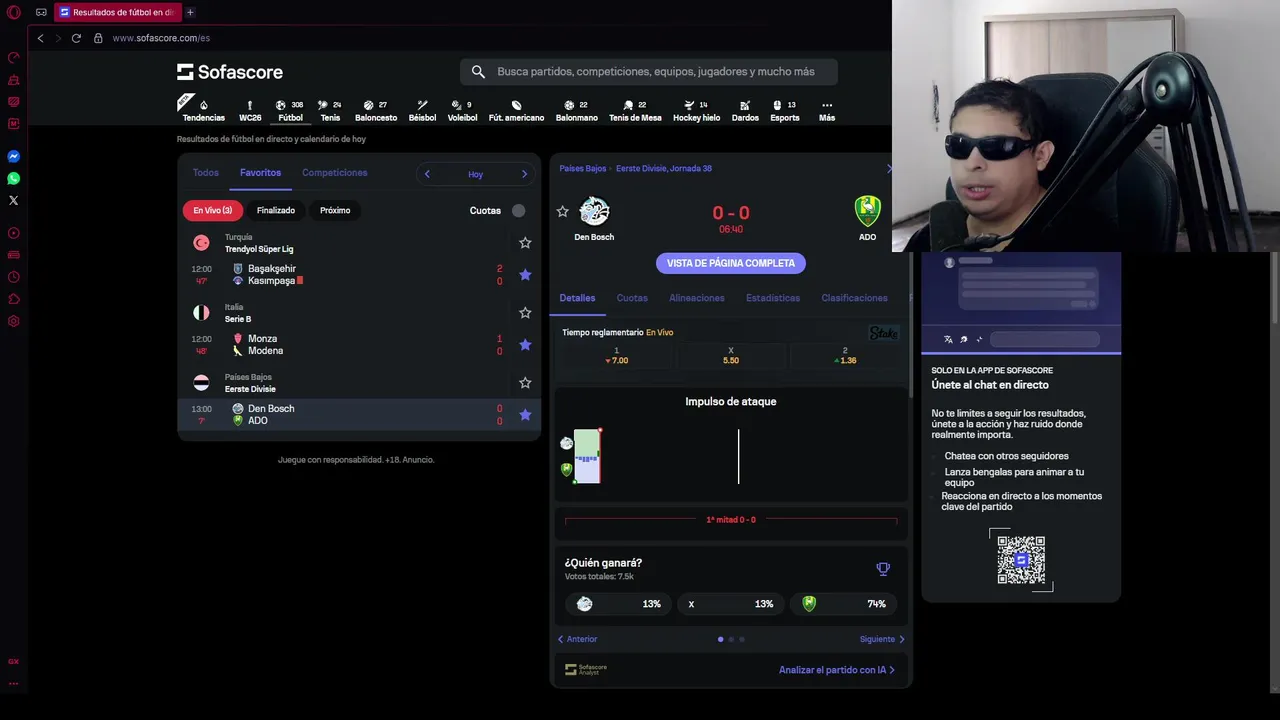Go to the previous day arrow
The height and width of the screenshot is (720, 1280).
[x=427, y=174]
